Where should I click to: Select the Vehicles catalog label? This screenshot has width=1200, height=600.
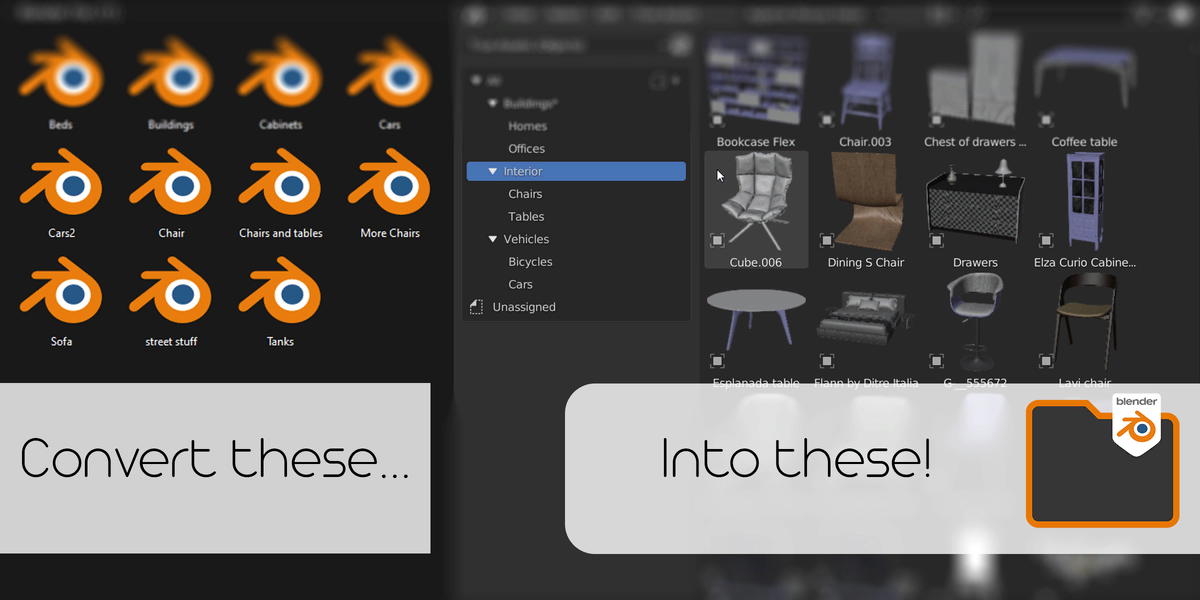point(526,240)
